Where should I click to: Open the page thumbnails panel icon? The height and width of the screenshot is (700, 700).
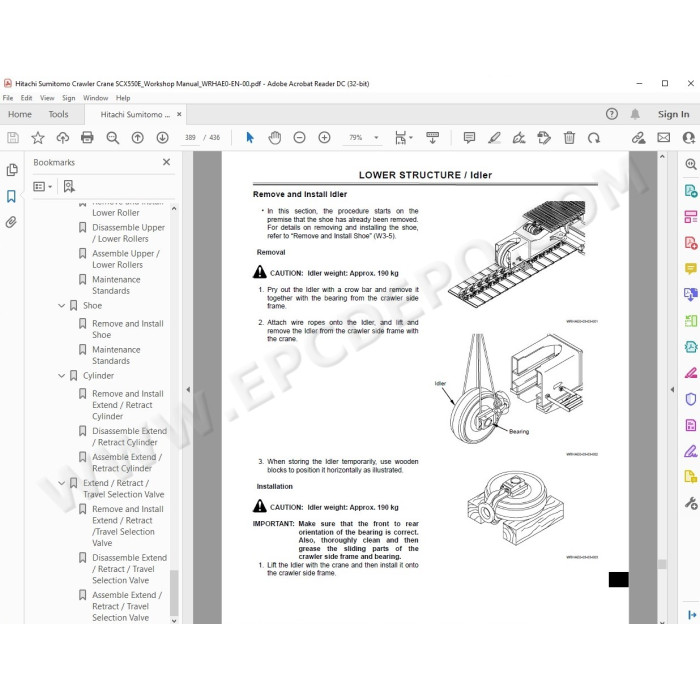click(12, 170)
